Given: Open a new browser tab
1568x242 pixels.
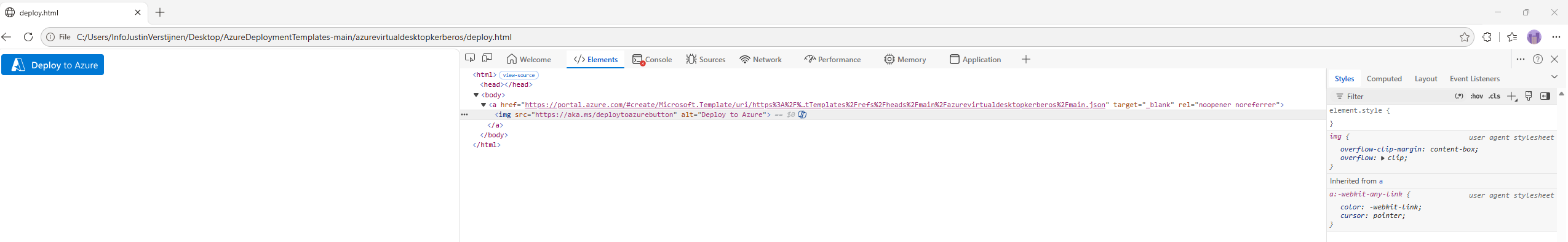Looking at the screenshot, I should pos(160,12).
